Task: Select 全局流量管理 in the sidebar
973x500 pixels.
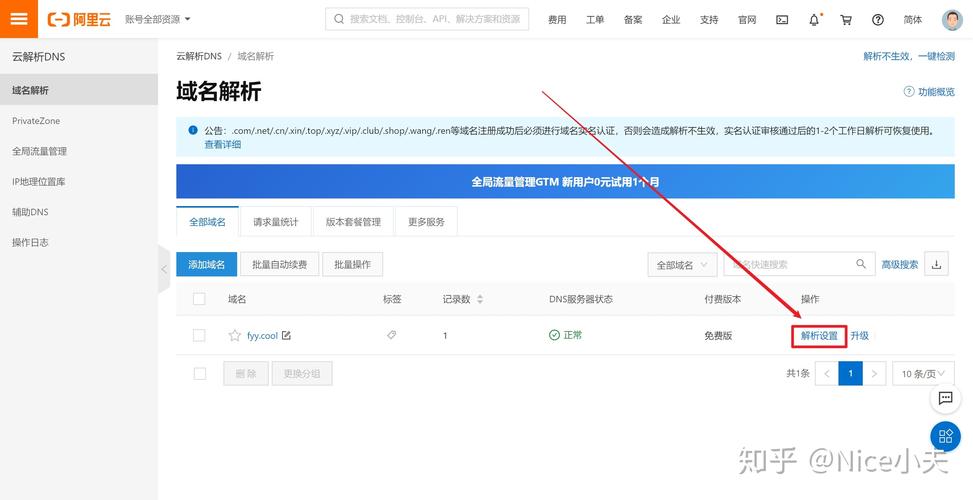Action: coord(79,151)
